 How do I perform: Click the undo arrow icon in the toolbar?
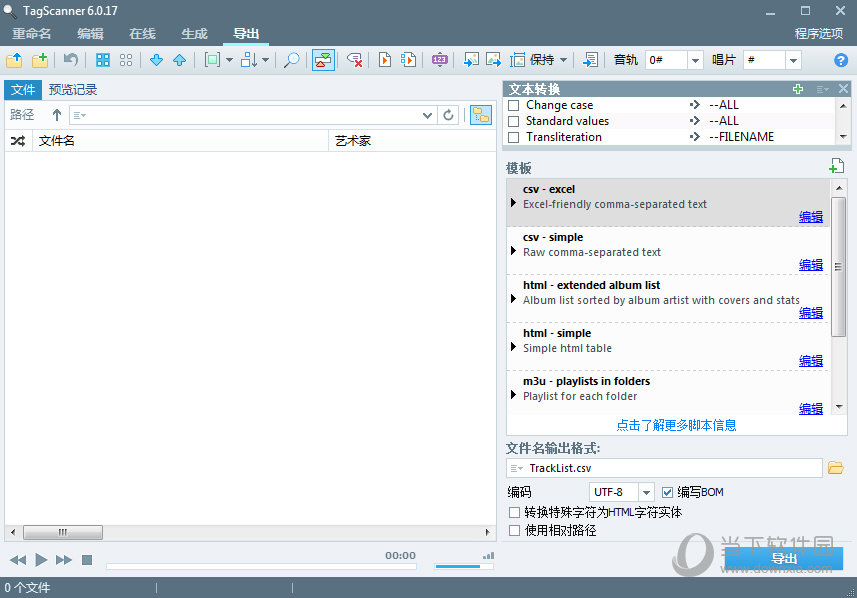(71, 60)
